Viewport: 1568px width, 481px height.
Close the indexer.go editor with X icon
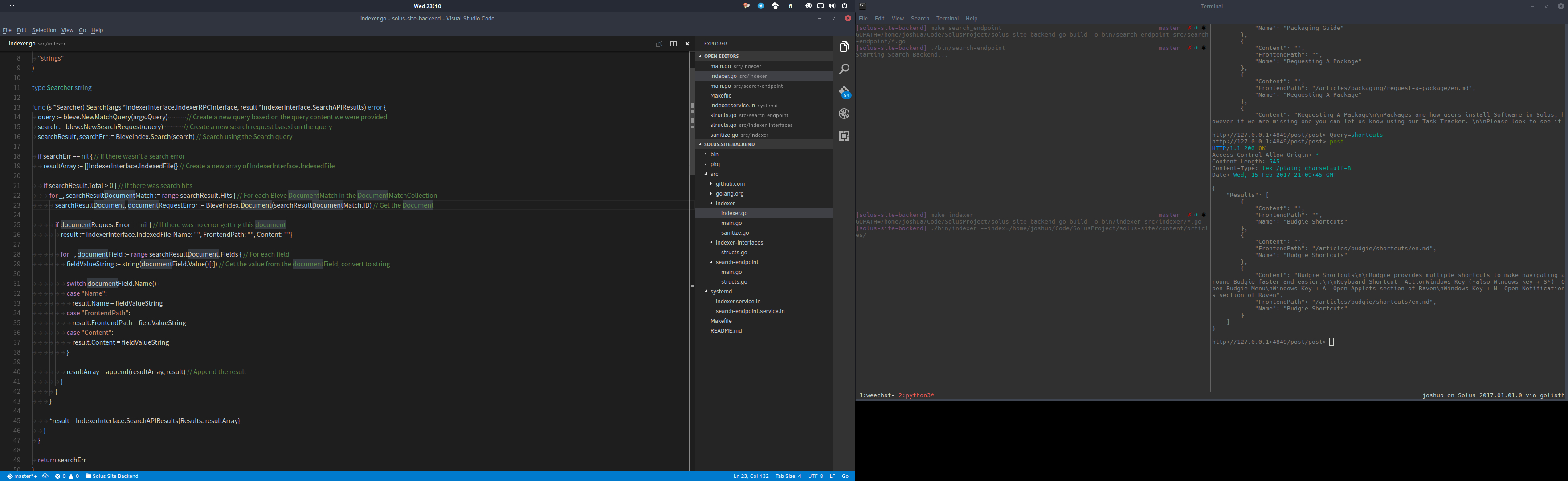[687, 44]
